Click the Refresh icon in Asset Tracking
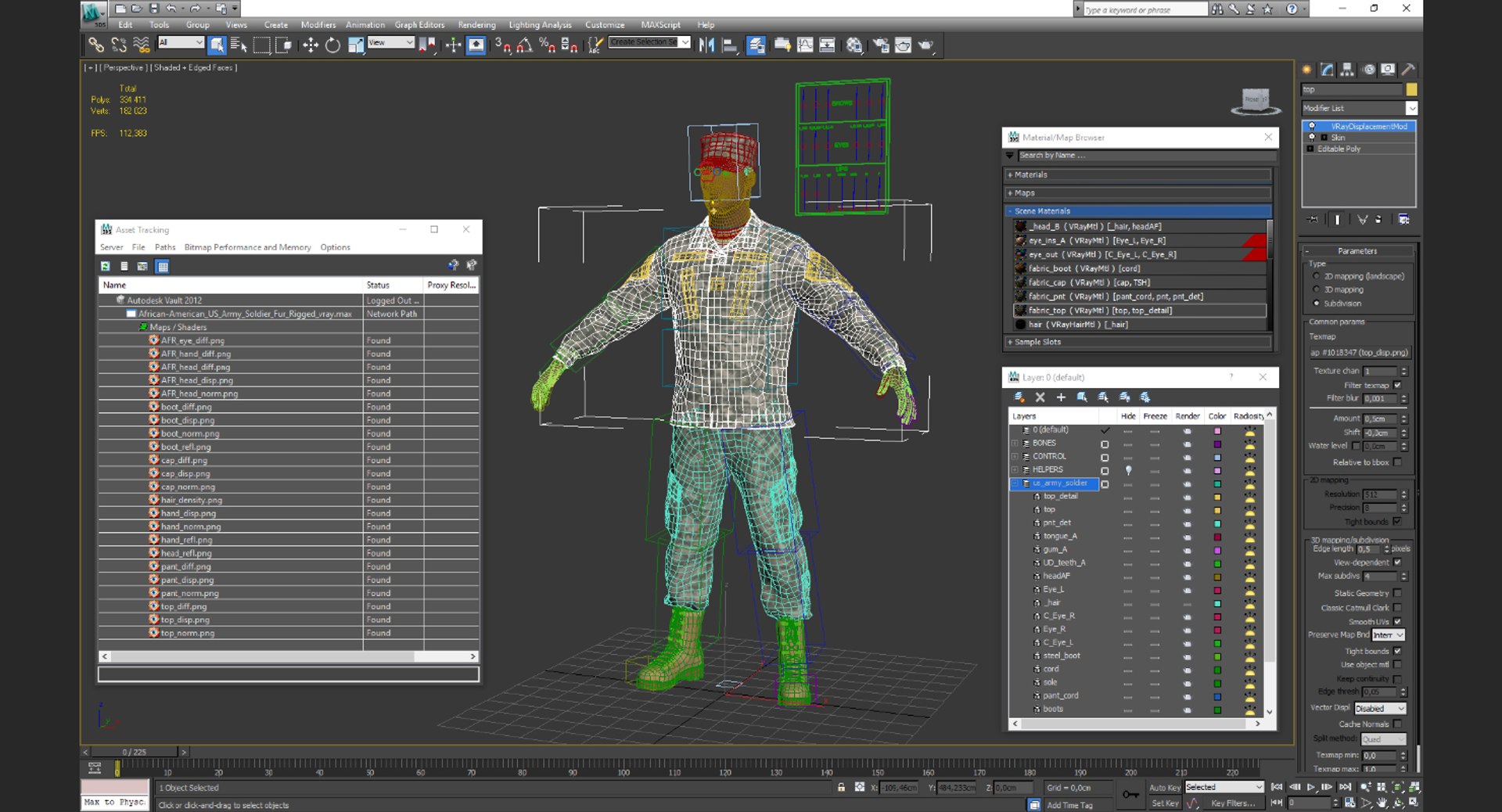The width and height of the screenshot is (1502, 812). tap(105, 267)
